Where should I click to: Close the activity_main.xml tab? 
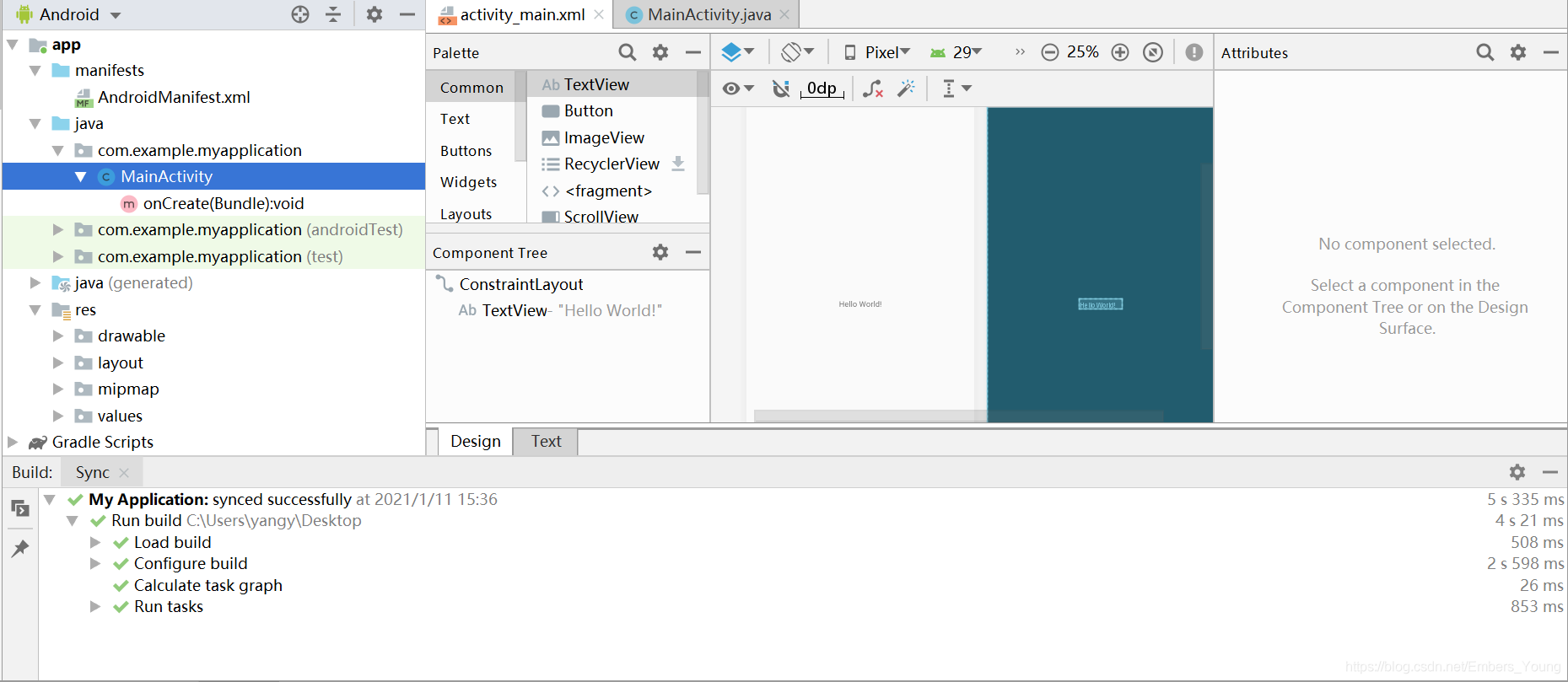pos(599,14)
